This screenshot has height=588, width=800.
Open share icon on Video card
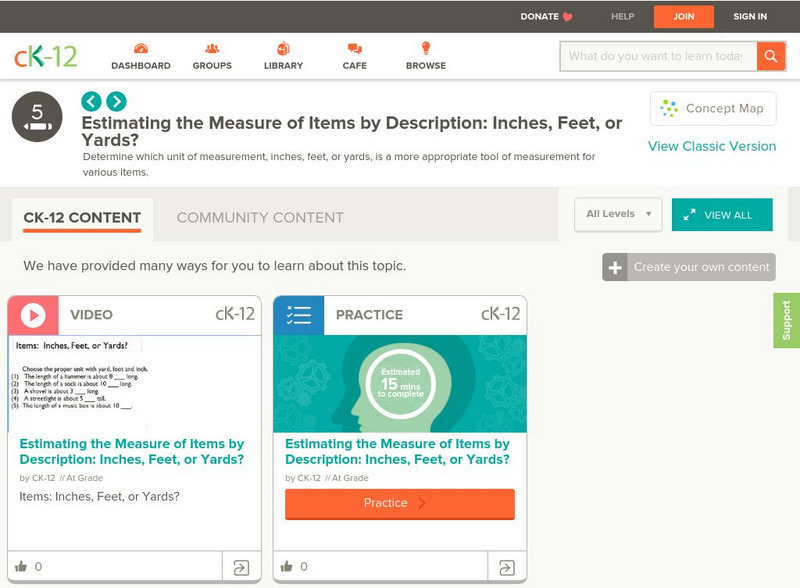click(241, 567)
